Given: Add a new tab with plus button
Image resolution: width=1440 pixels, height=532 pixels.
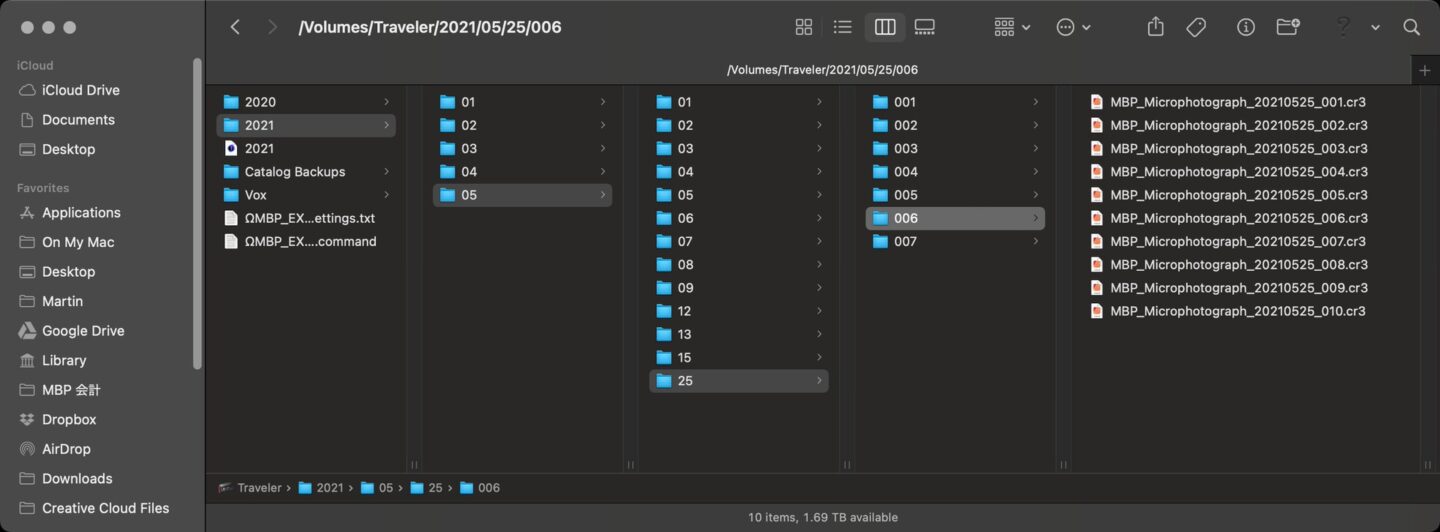Looking at the screenshot, I should coord(1425,70).
